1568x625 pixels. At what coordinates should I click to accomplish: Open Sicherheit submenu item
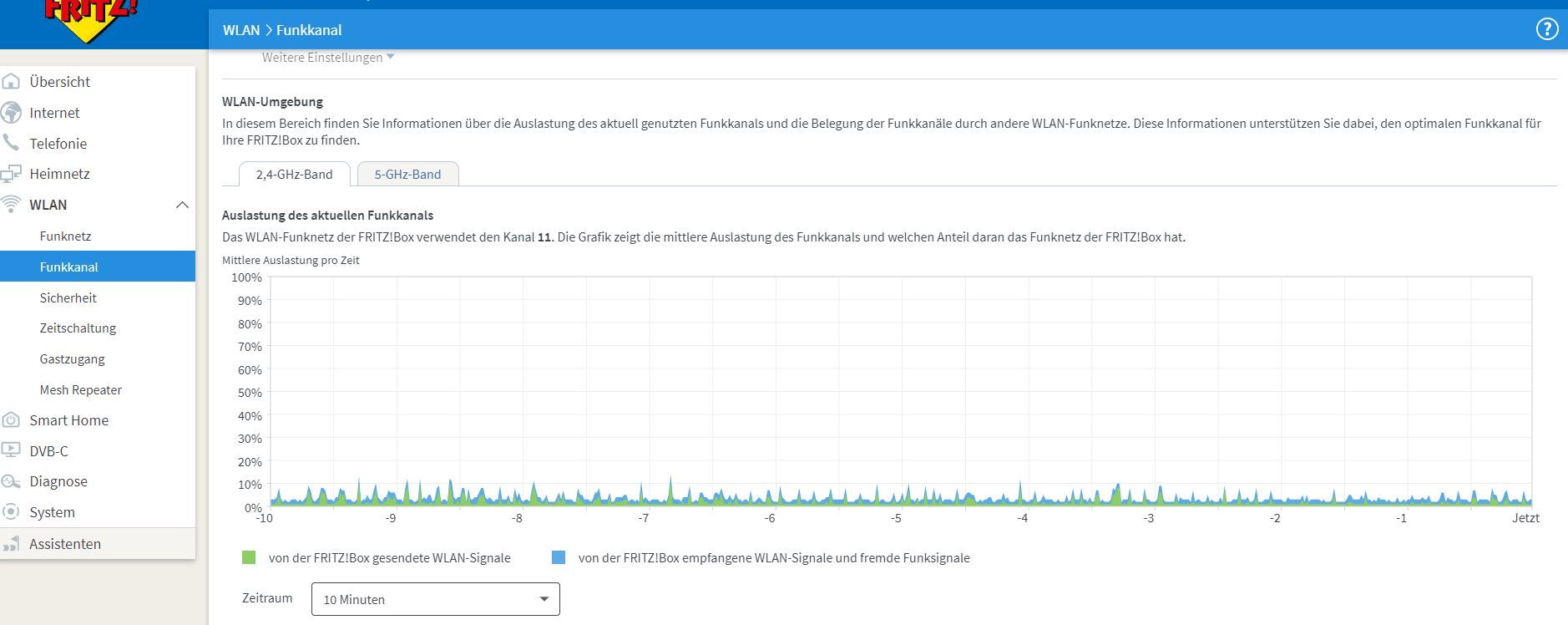coord(68,297)
